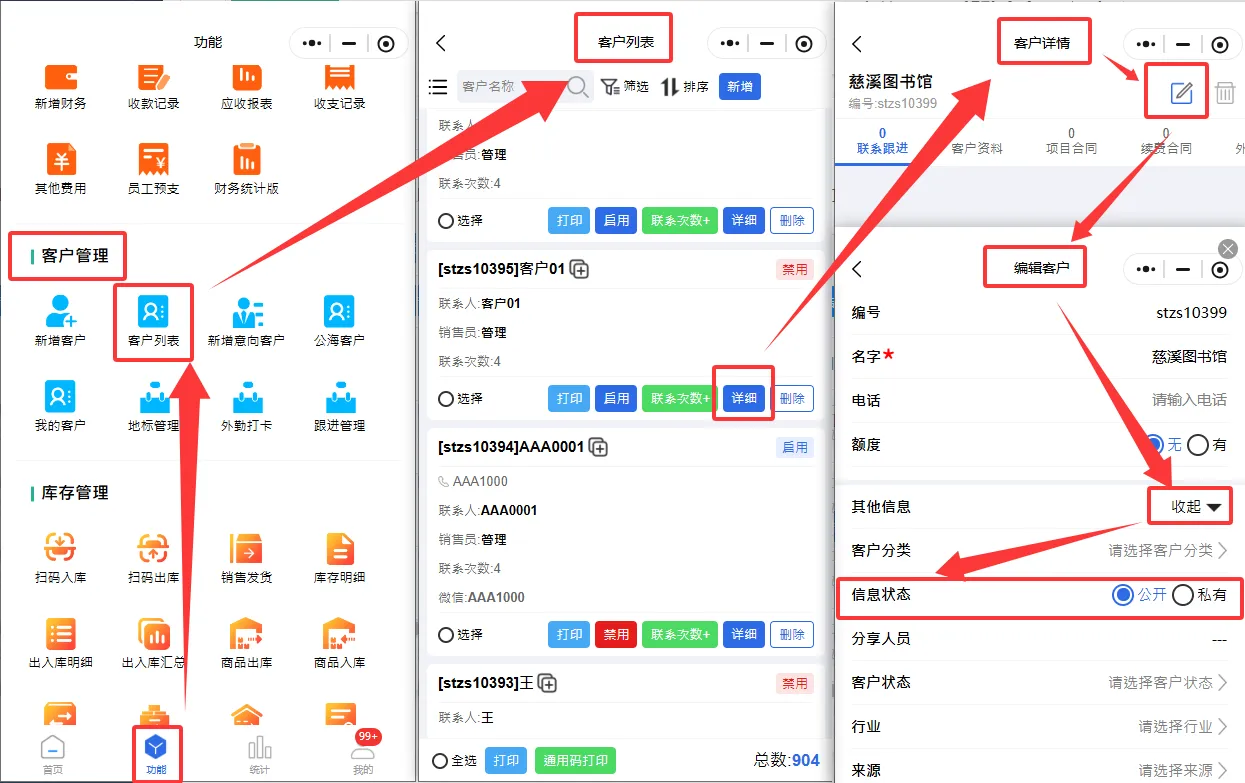Switch to the 统计 bottom tab

pos(260,754)
